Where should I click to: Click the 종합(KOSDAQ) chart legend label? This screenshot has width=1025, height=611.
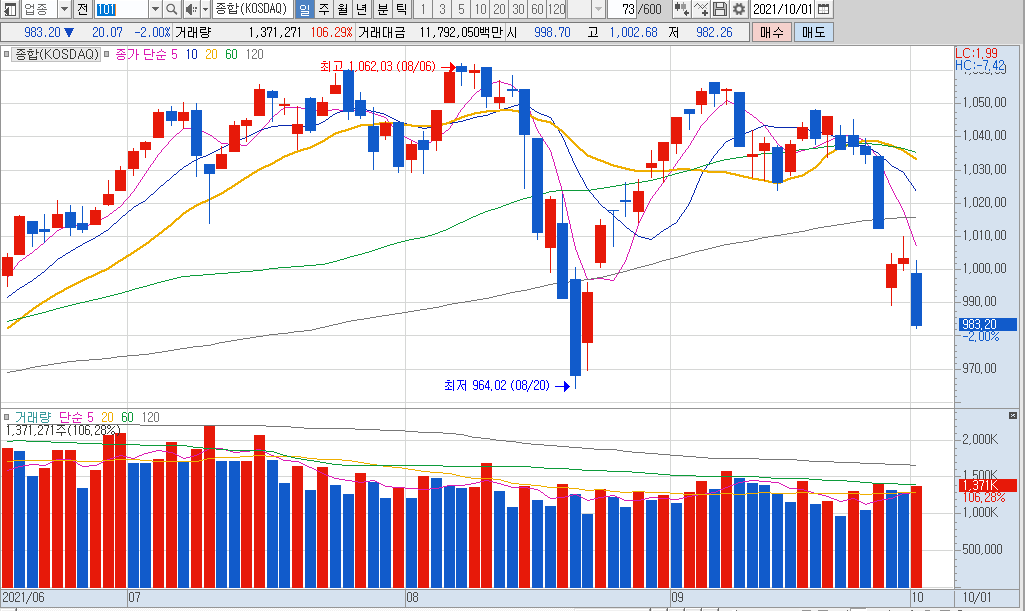click(x=57, y=54)
